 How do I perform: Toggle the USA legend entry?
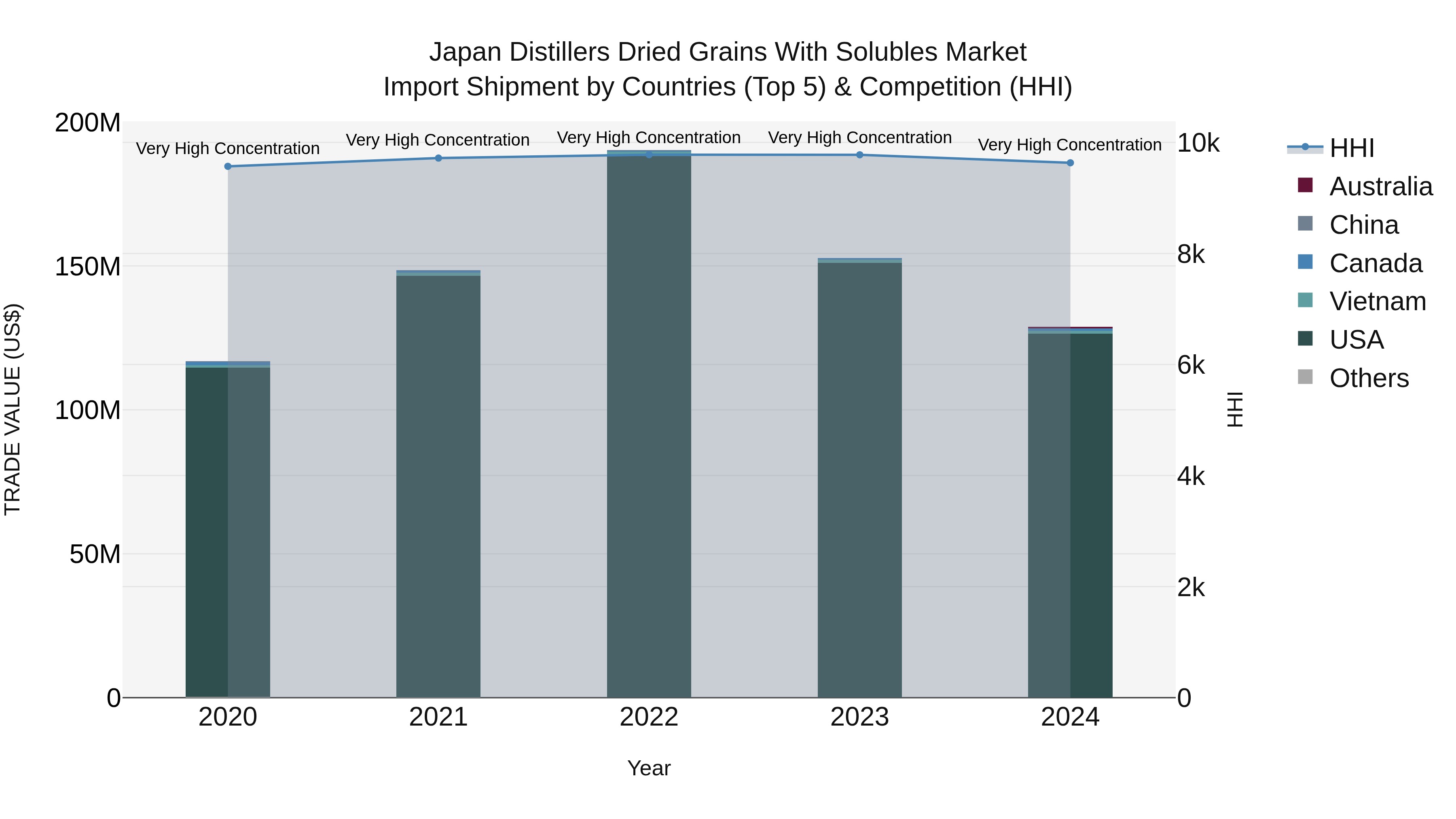coord(1341,340)
